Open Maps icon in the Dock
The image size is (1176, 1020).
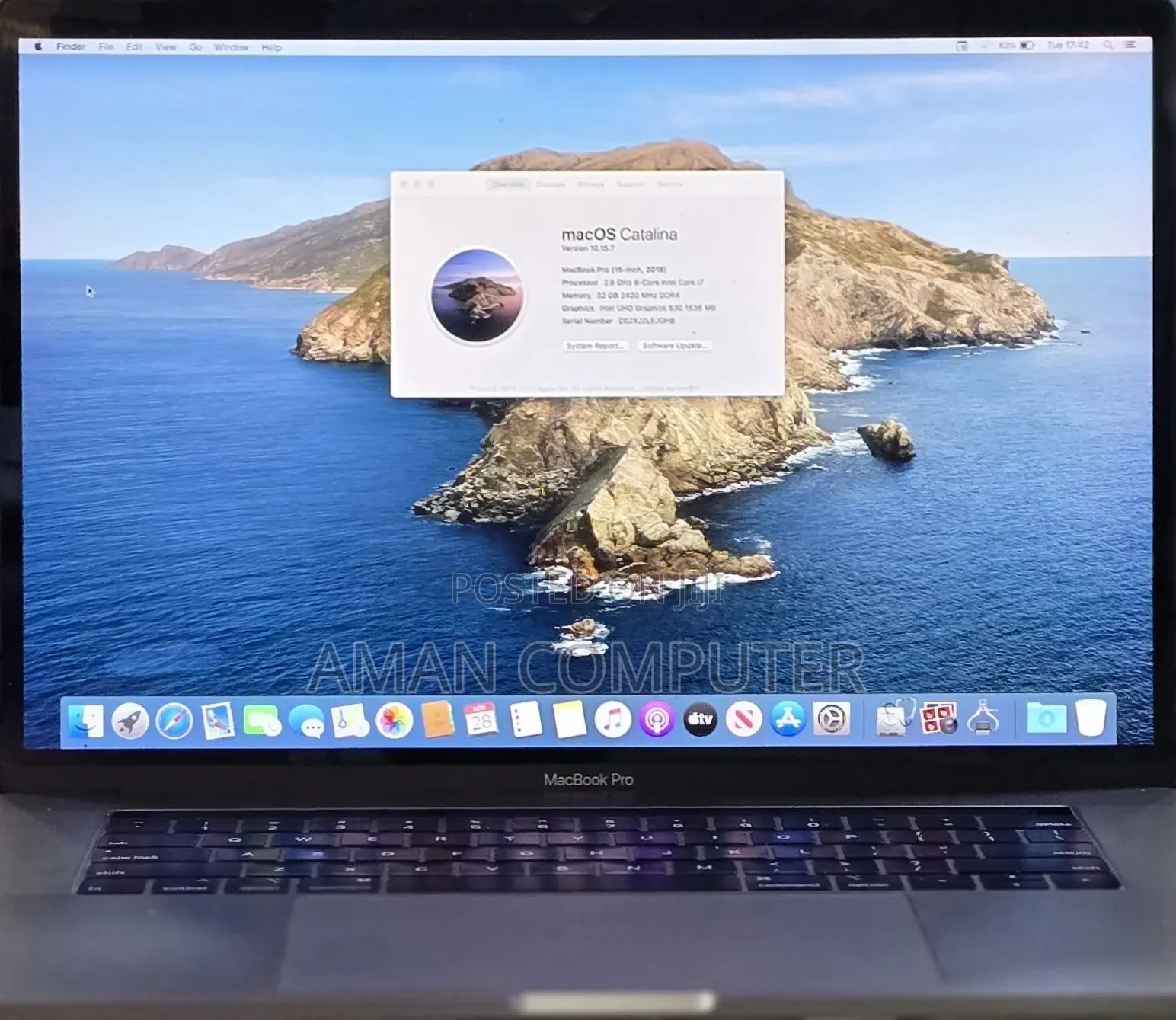point(350,721)
